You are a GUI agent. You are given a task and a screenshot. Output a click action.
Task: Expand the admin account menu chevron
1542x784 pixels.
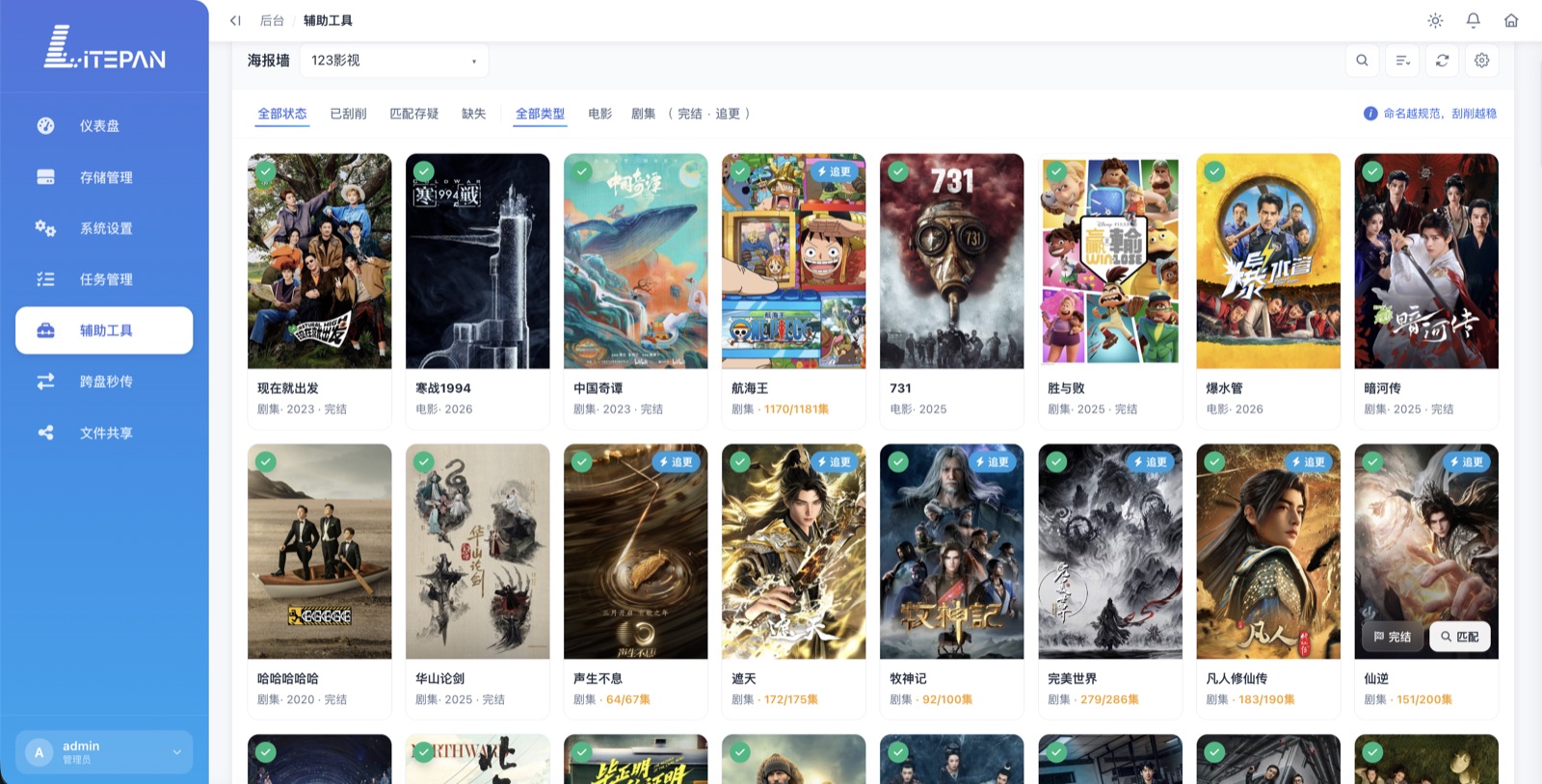[176, 752]
